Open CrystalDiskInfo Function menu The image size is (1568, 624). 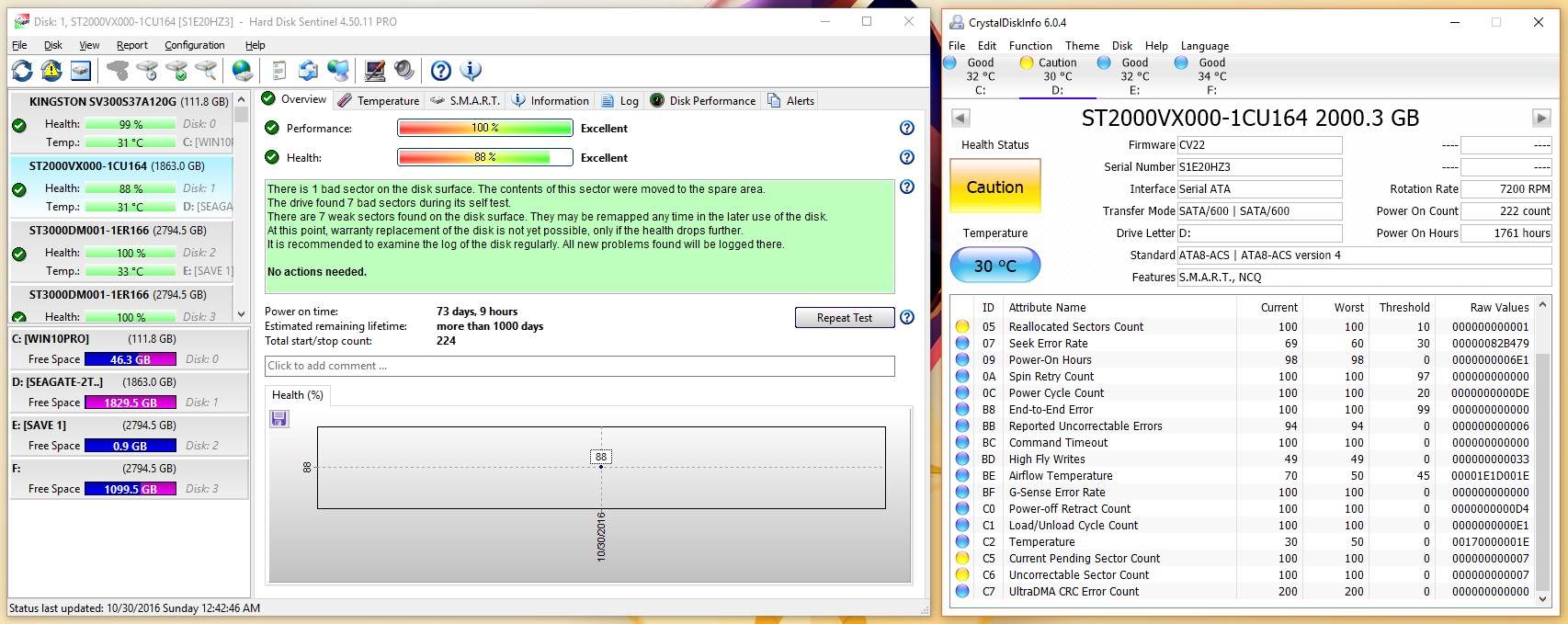click(x=1030, y=46)
